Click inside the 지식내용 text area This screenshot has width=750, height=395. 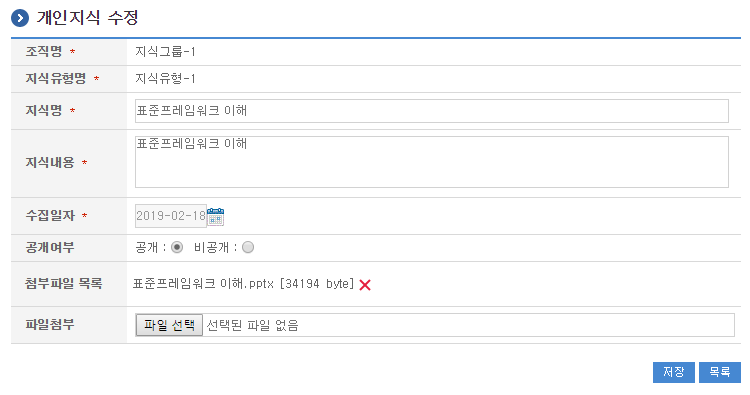pos(432,162)
